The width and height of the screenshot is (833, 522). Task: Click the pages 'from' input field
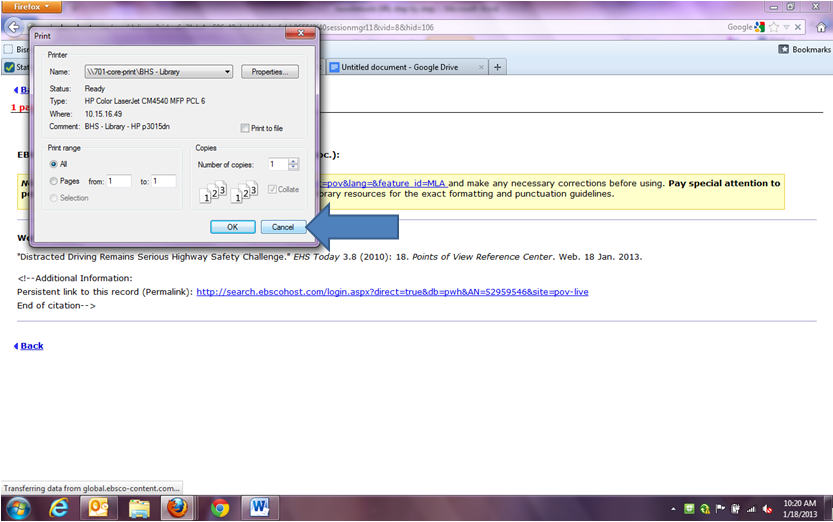pyautogui.click(x=118, y=181)
